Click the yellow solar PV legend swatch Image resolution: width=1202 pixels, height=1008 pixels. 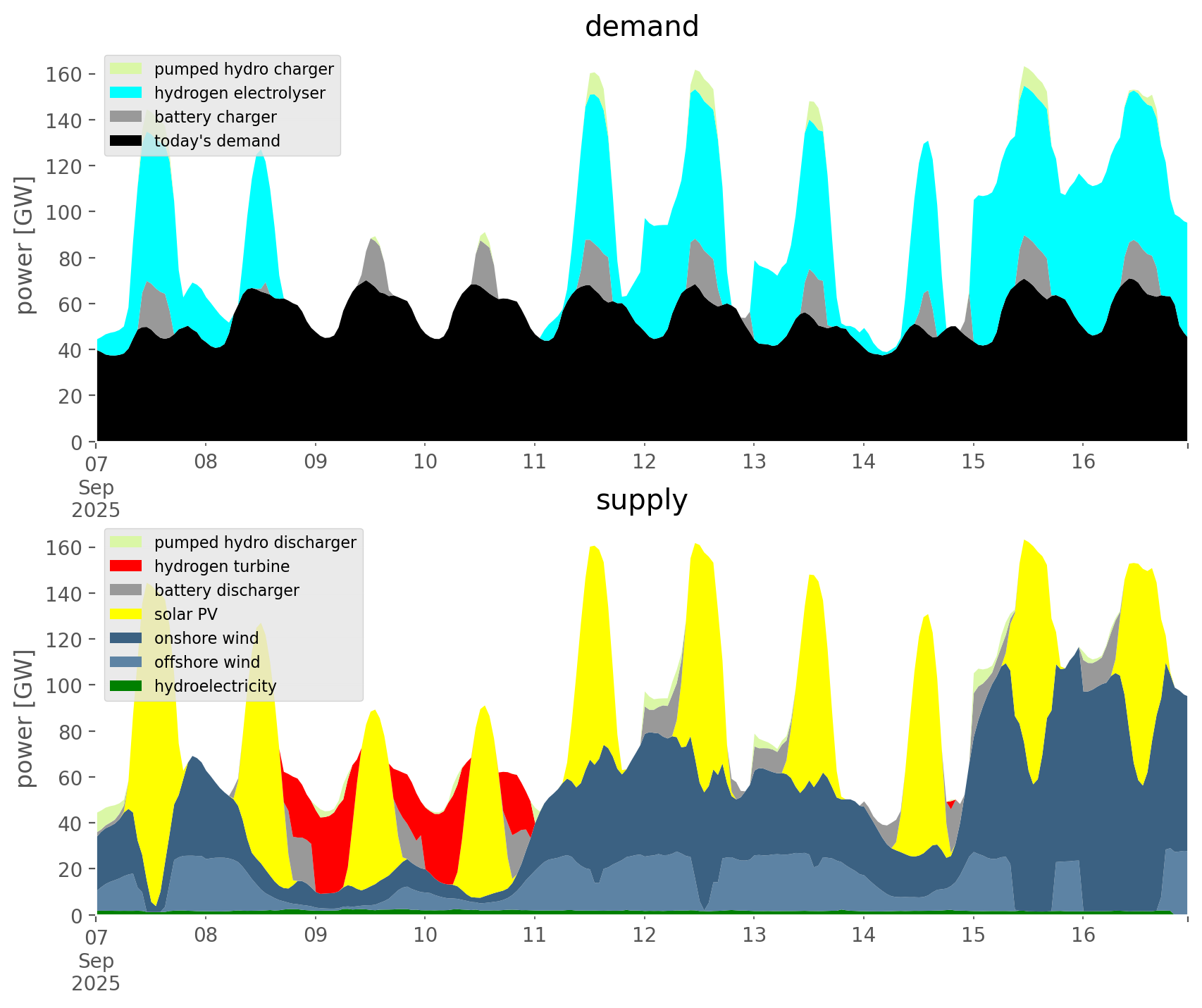coord(126,614)
